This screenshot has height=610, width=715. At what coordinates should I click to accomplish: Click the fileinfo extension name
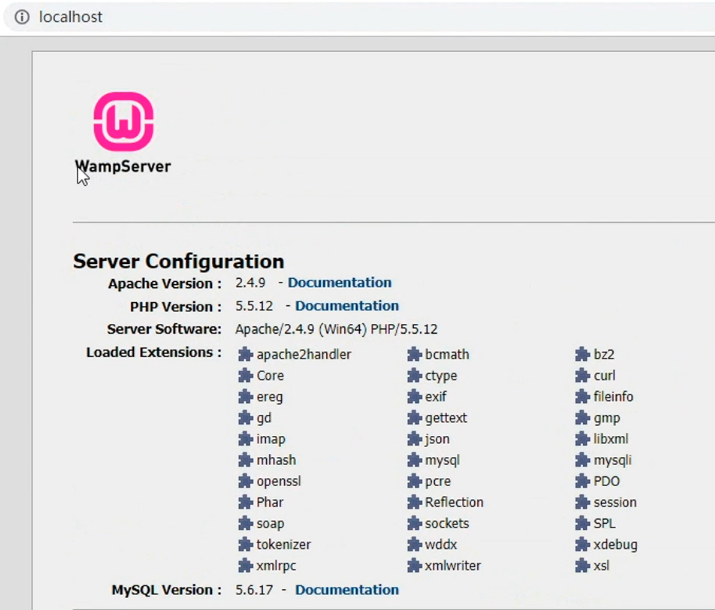click(x=613, y=397)
